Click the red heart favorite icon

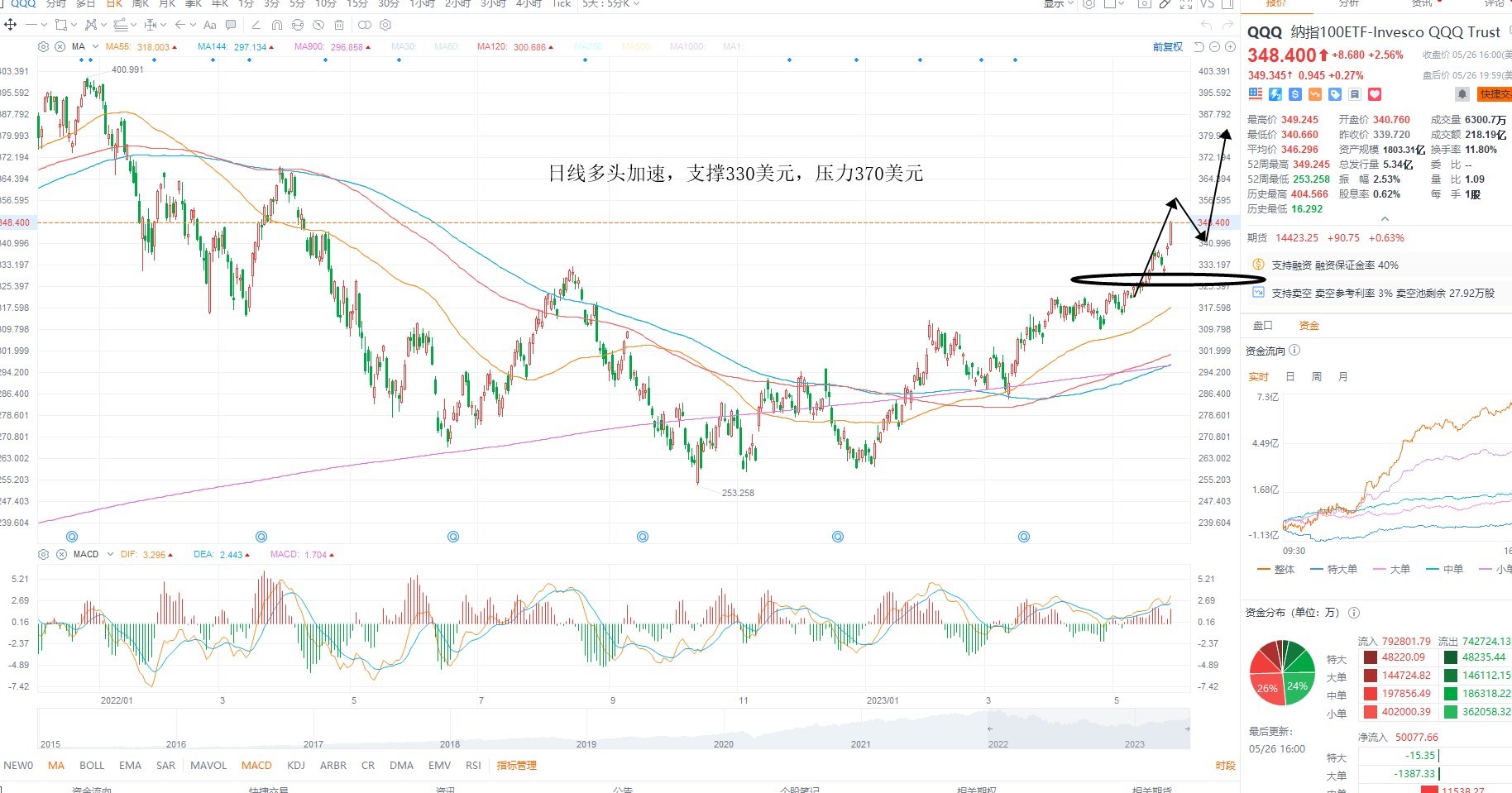[x=1375, y=94]
